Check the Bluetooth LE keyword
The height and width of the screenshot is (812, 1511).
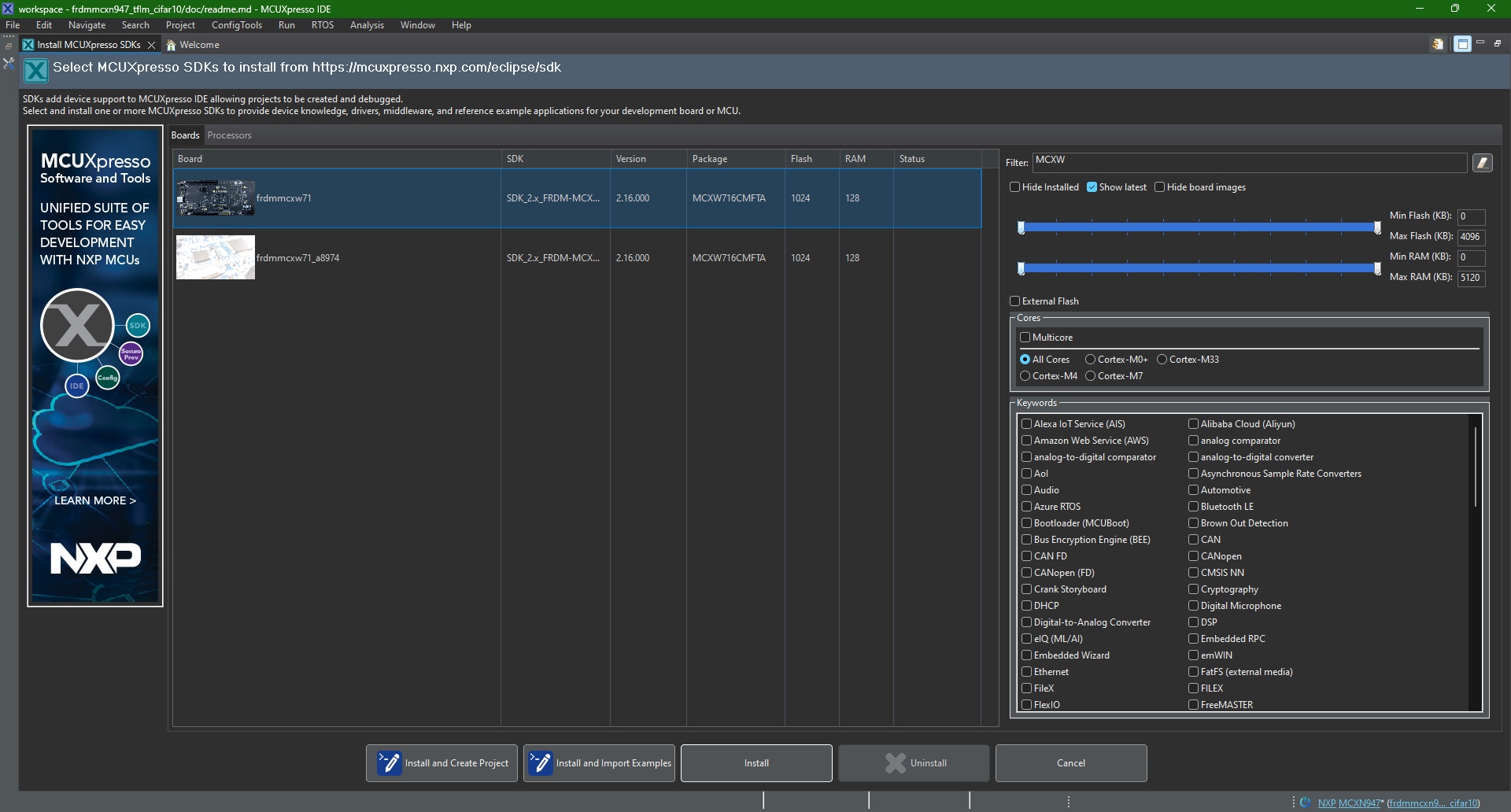point(1193,507)
